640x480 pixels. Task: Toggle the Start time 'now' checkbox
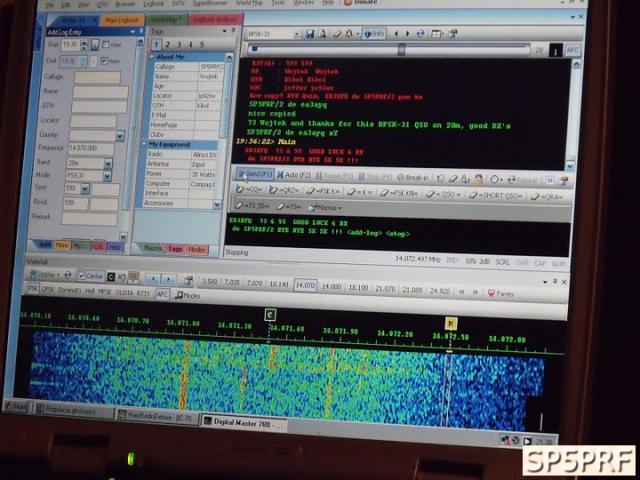click(105, 44)
